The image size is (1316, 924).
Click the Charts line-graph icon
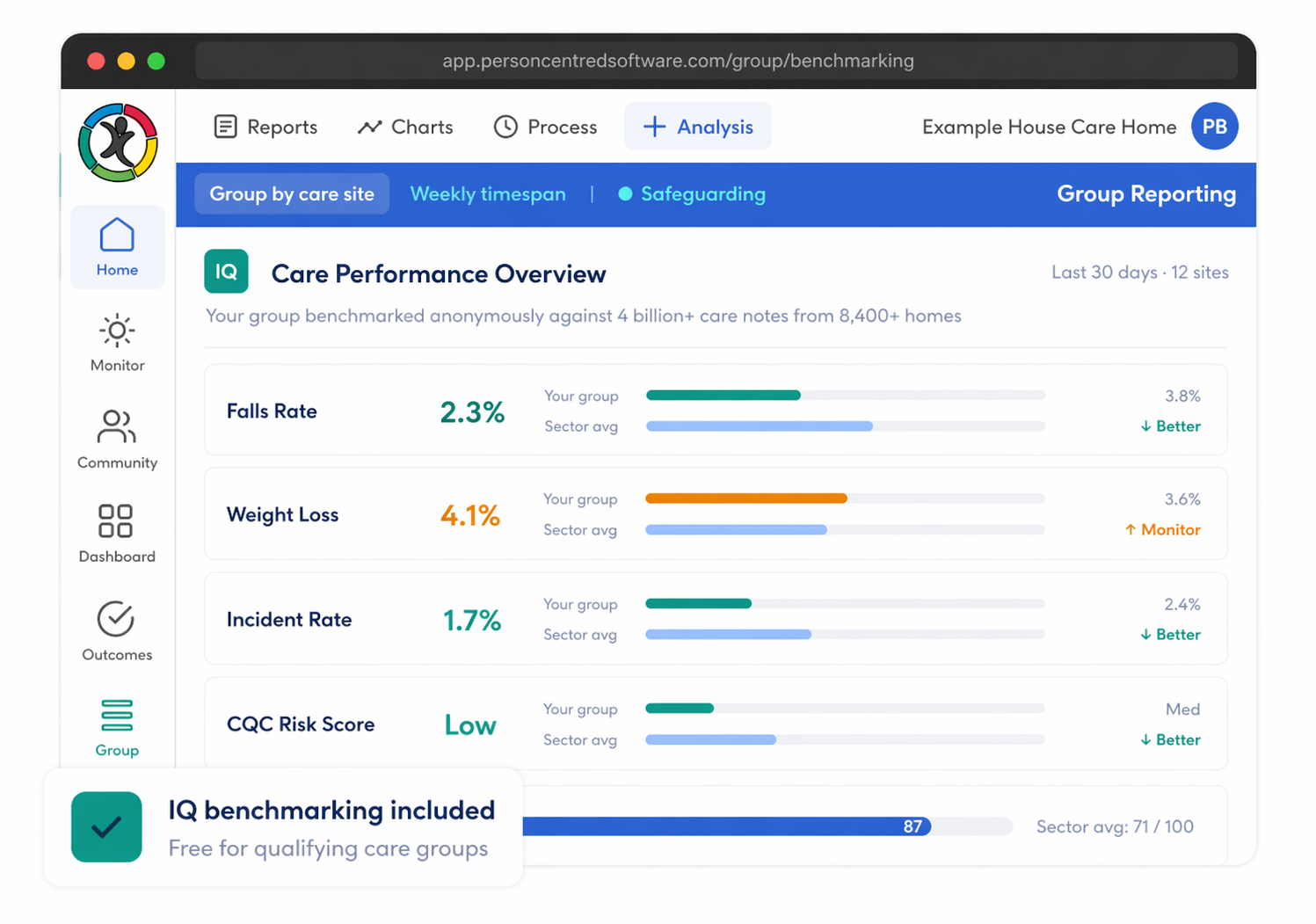(369, 127)
